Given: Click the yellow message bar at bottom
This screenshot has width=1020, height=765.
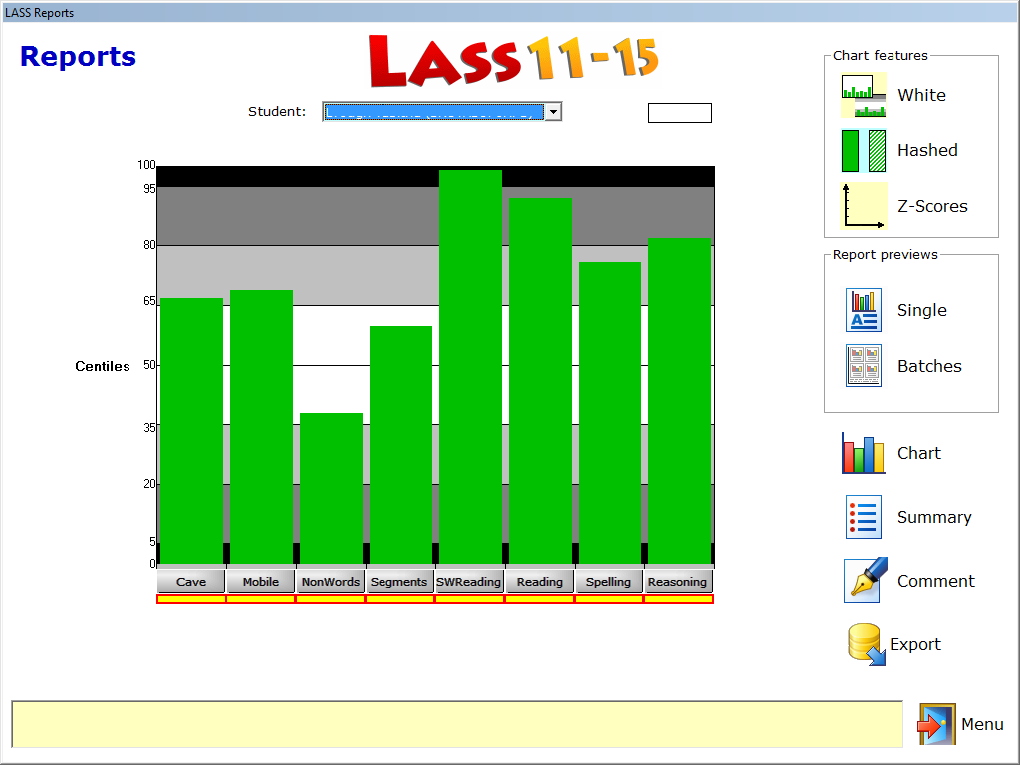Looking at the screenshot, I should (x=457, y=724).
